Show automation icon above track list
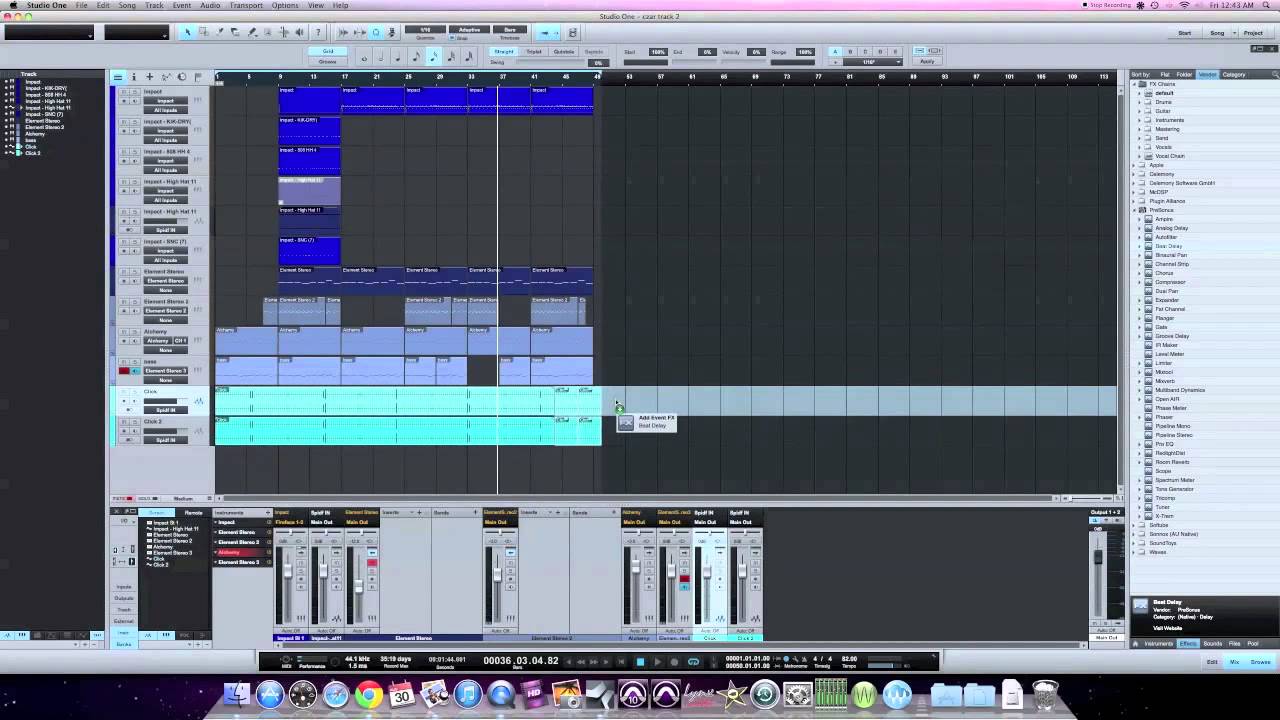The image size is (1280, 720). click(165, 77)
